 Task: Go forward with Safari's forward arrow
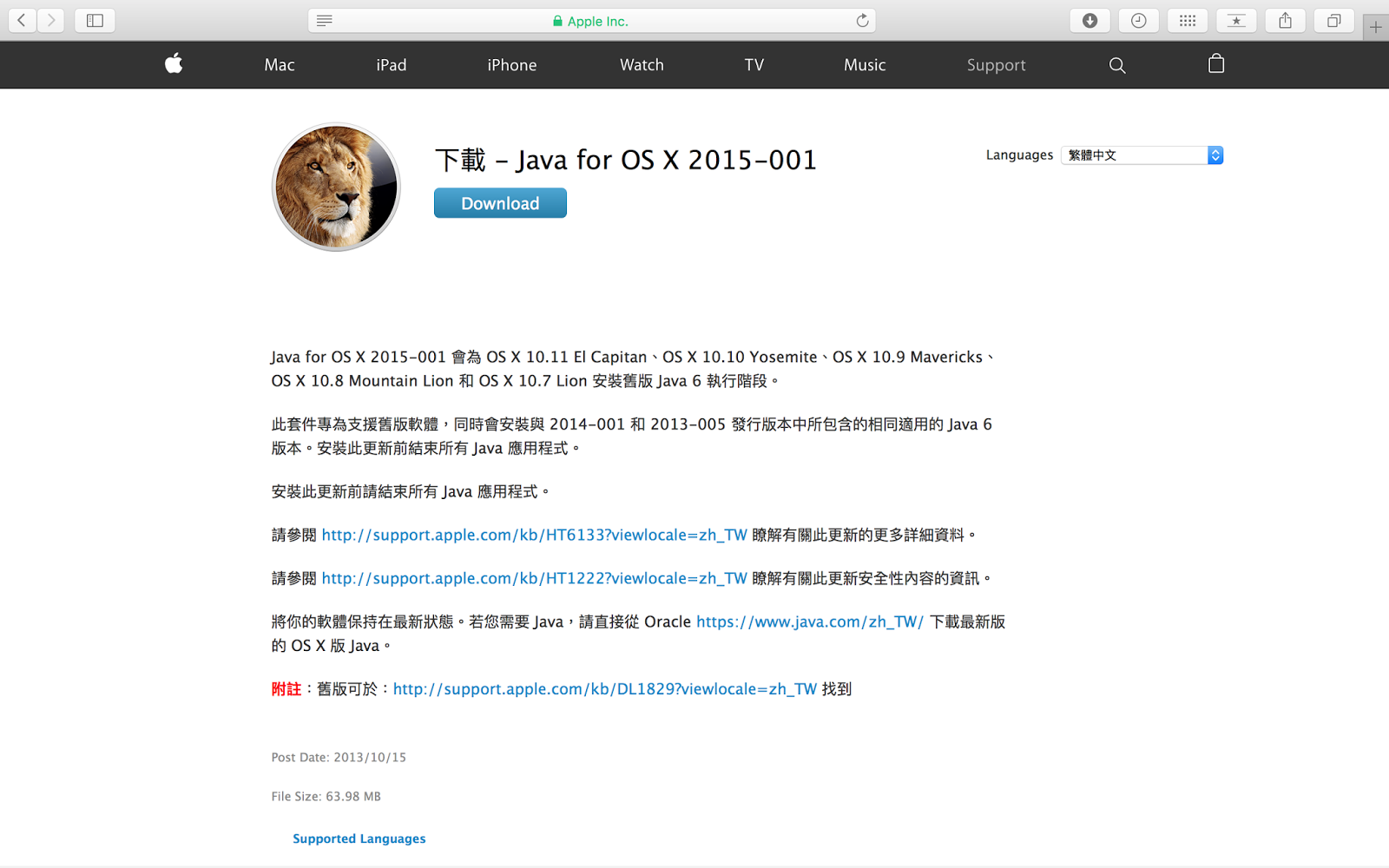[x=51, y=20]
